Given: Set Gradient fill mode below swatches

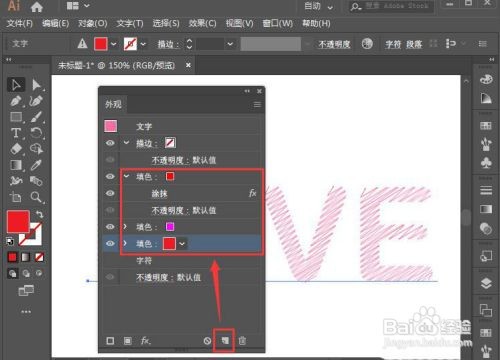Looking at the screenshot, I should tap(26, 257).
